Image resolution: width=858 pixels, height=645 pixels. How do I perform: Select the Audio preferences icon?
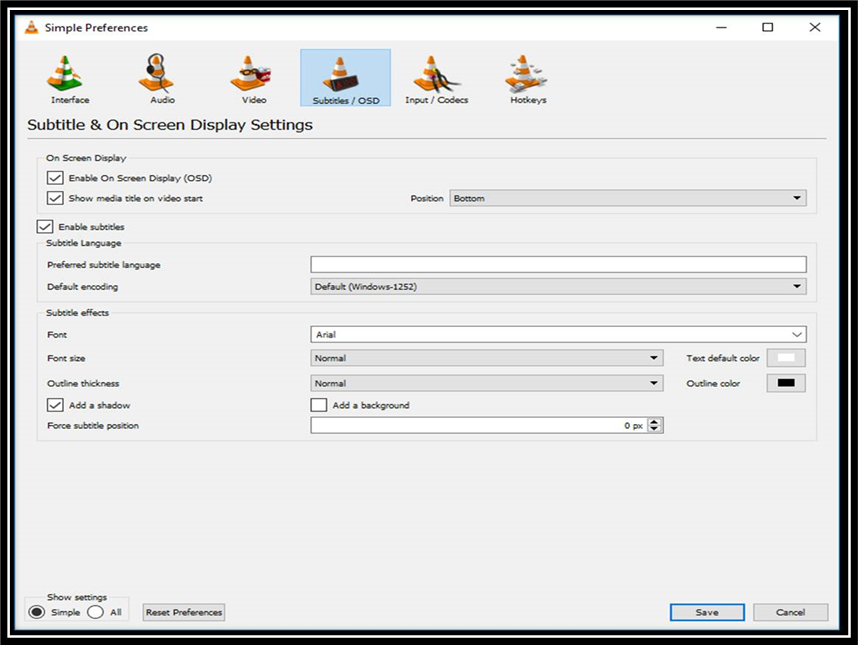pos(157,76)
